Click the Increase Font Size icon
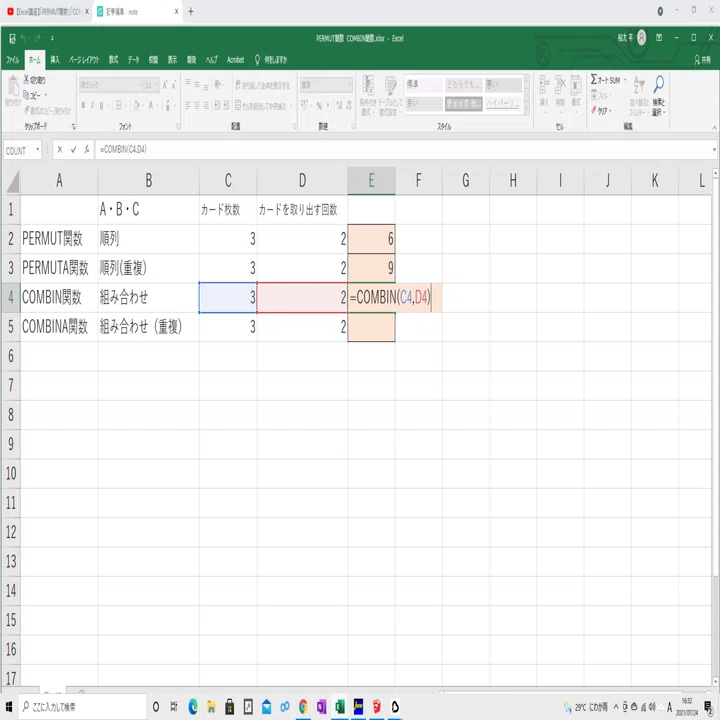Viewport: 720px width, 720px height. pyautogui.click(x=165, y=85)
